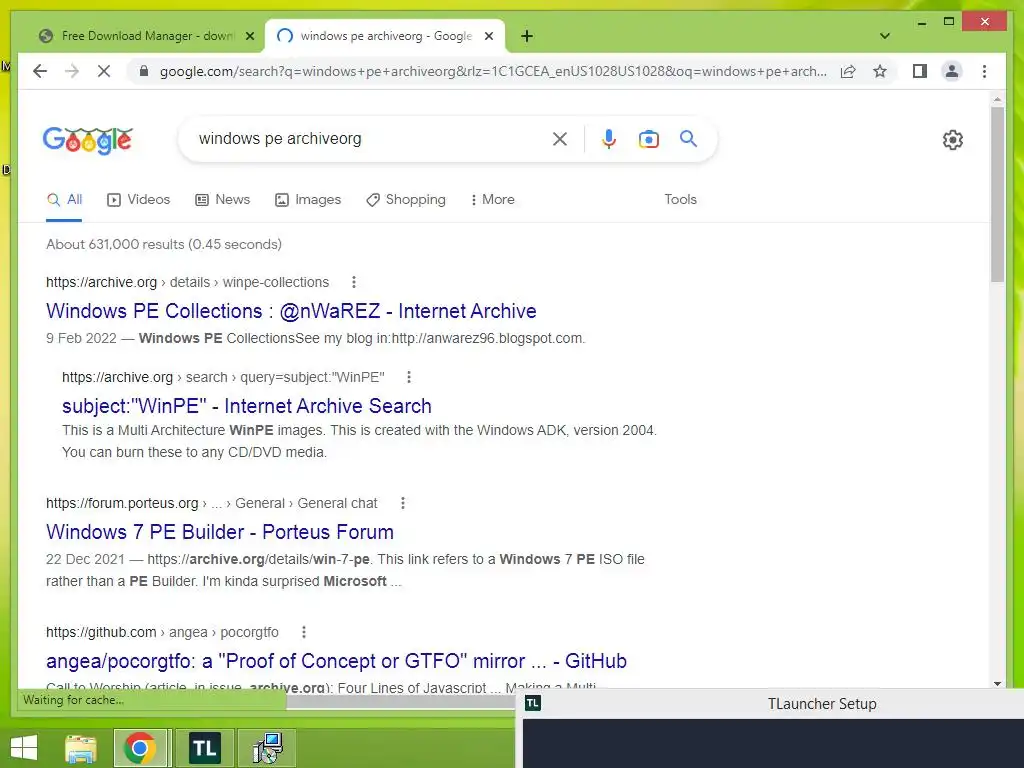Image resolution: width=1024 pixels, height=768 pixels.
Task: Open the Chrome profile menu
Action: click(952, 71)
